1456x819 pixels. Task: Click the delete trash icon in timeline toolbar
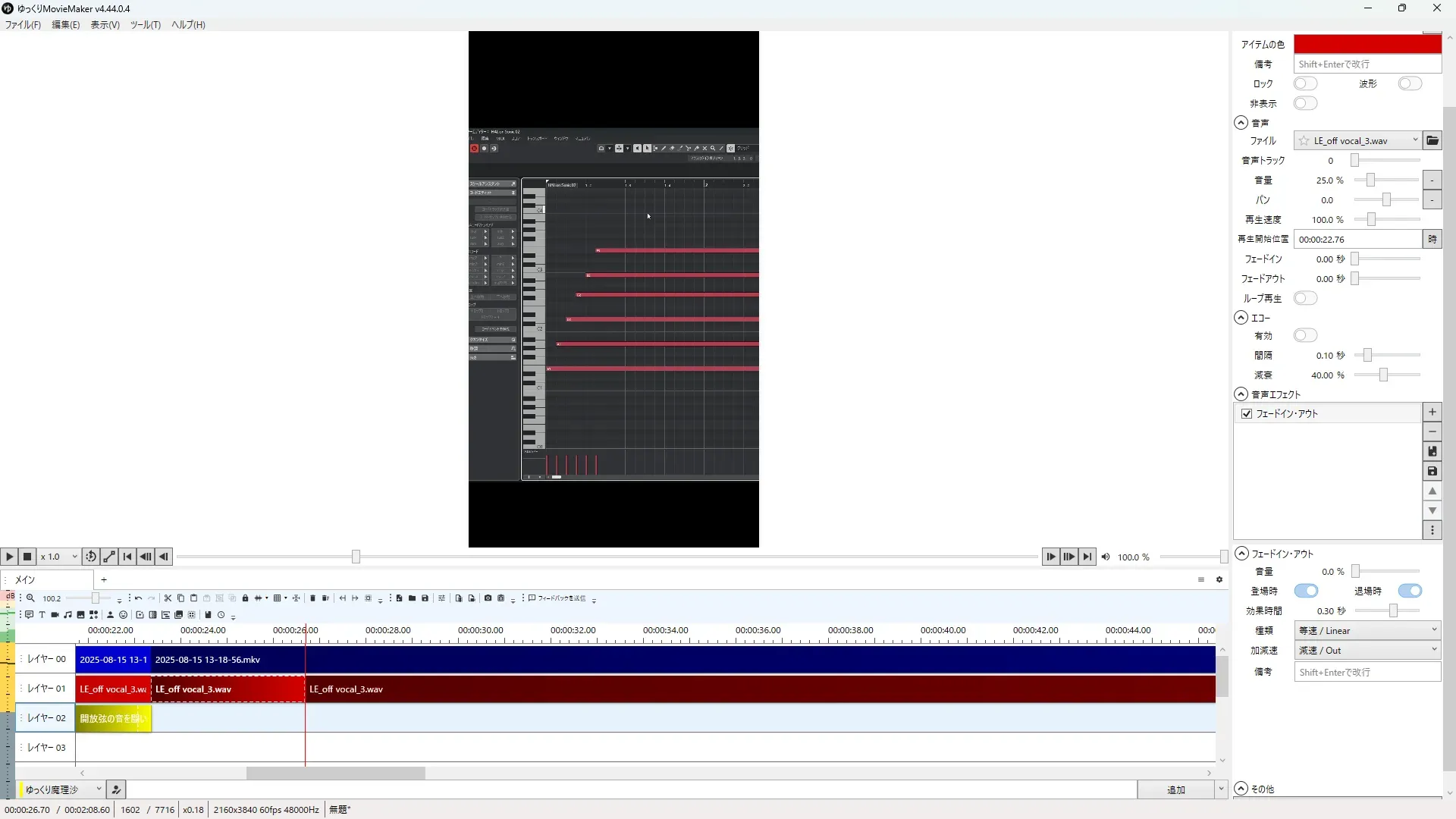[x=312, y=598]
